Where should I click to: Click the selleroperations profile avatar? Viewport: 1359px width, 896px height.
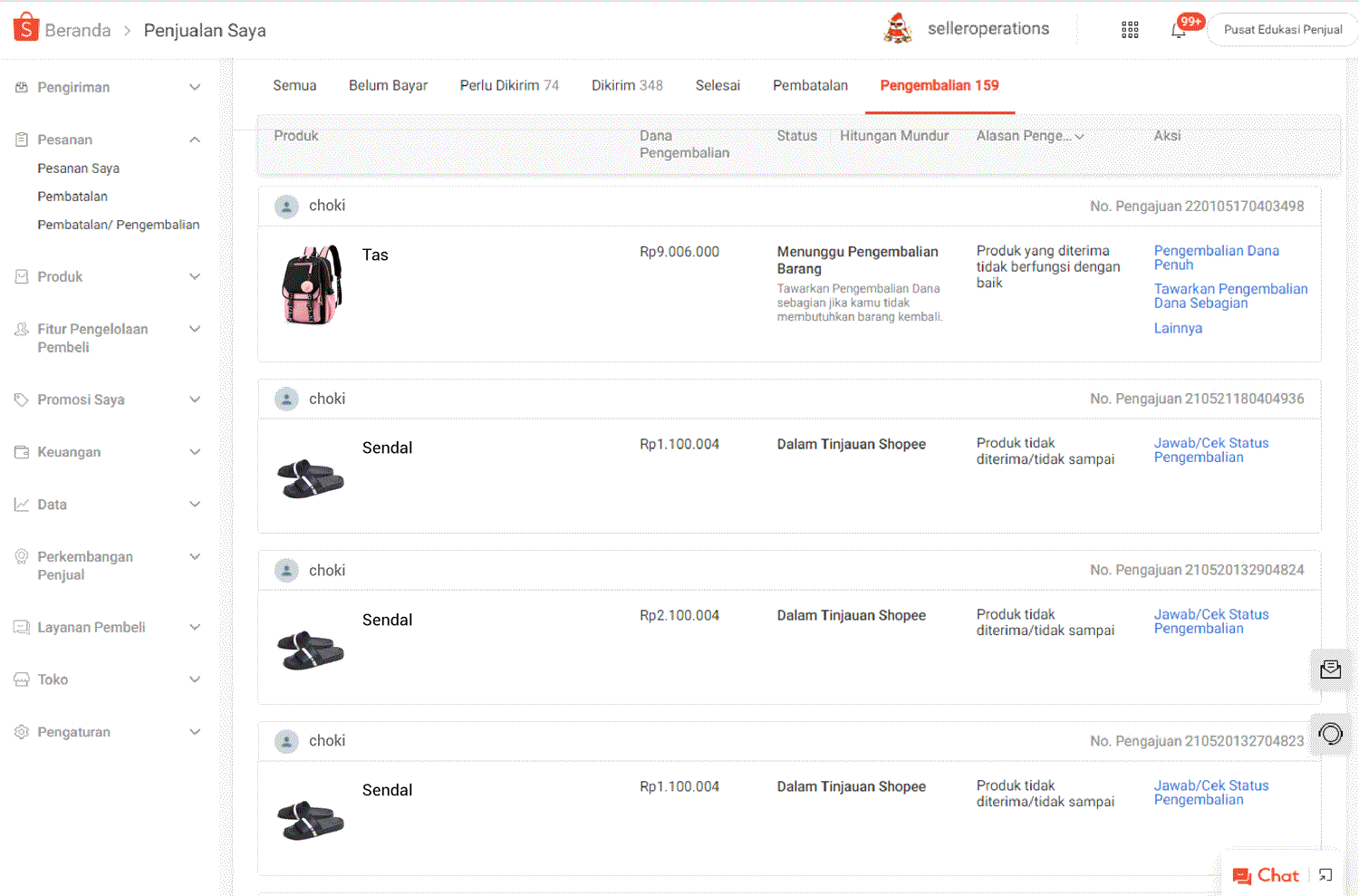point(898,28)
